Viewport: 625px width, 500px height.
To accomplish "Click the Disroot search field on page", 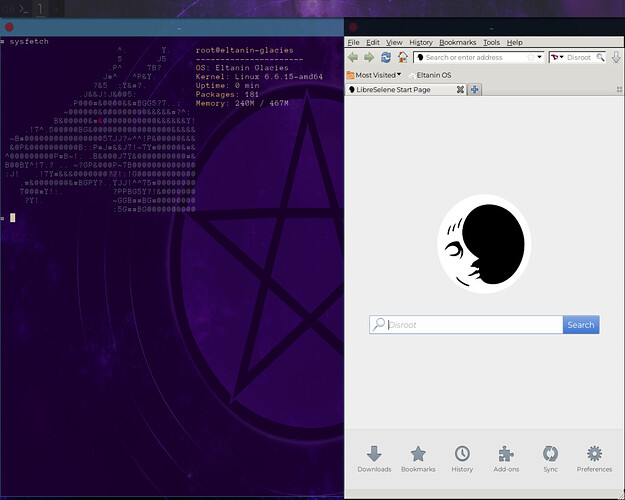I will 472,325.
